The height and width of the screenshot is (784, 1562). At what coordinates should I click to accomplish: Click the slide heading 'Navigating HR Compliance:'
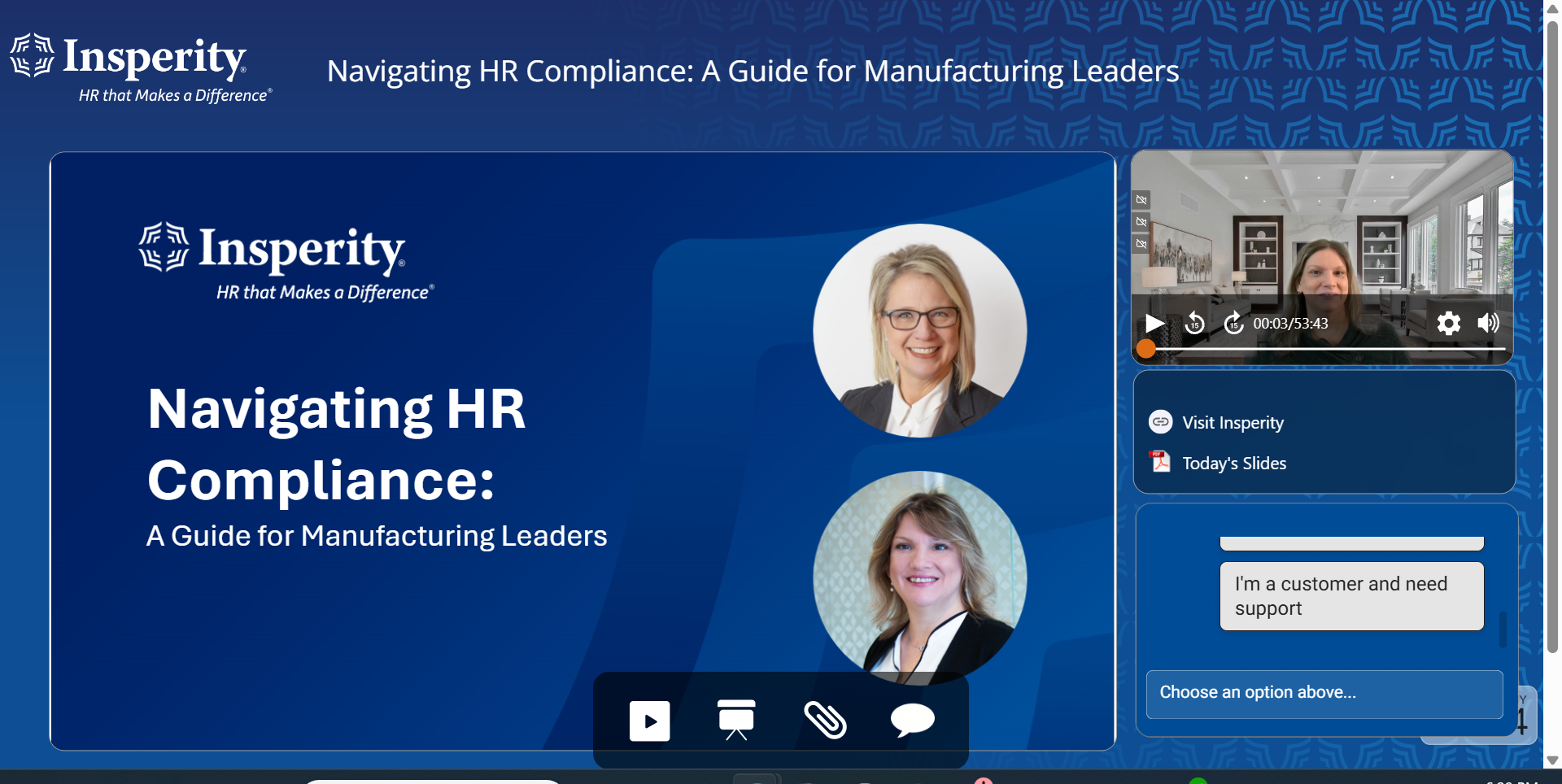[337, 444]
